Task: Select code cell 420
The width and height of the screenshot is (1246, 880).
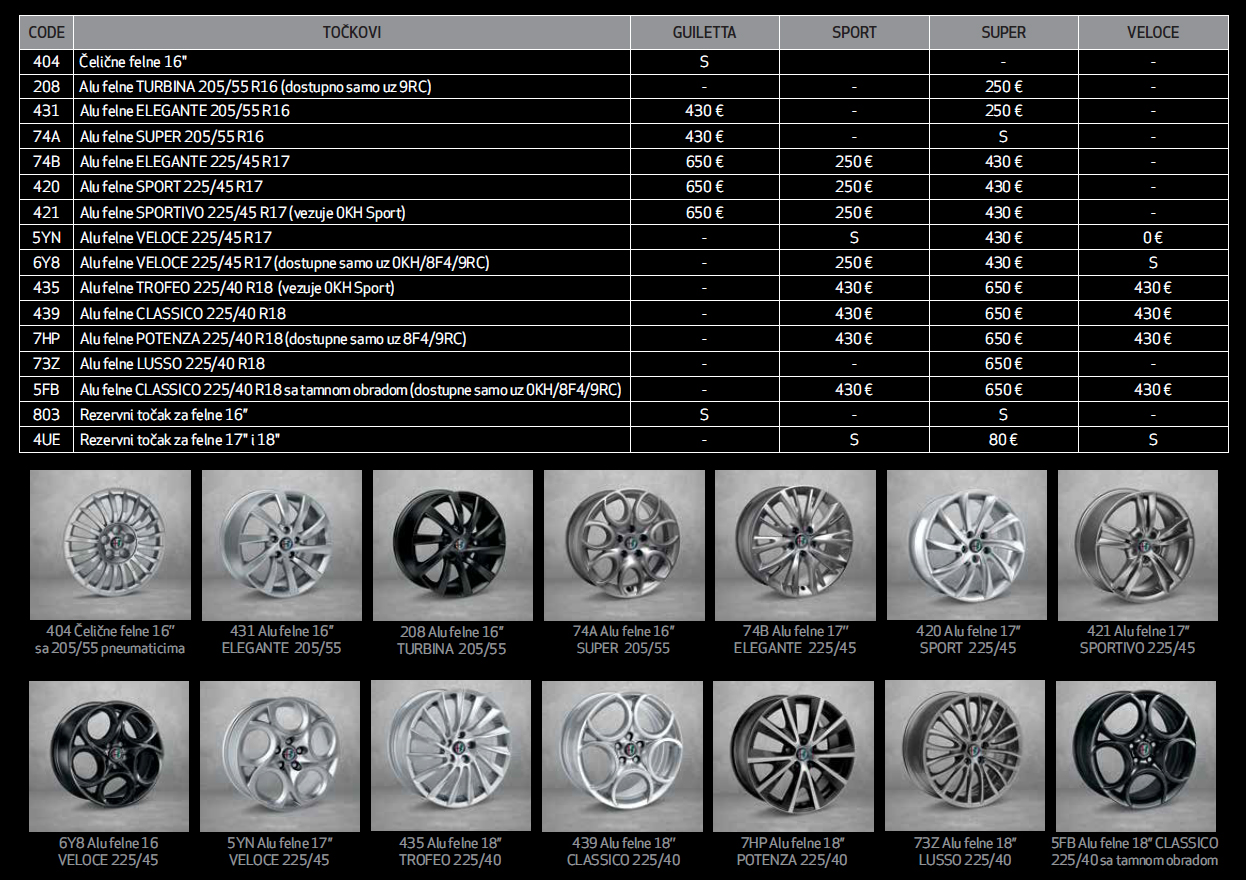Action: coord(46,187)
